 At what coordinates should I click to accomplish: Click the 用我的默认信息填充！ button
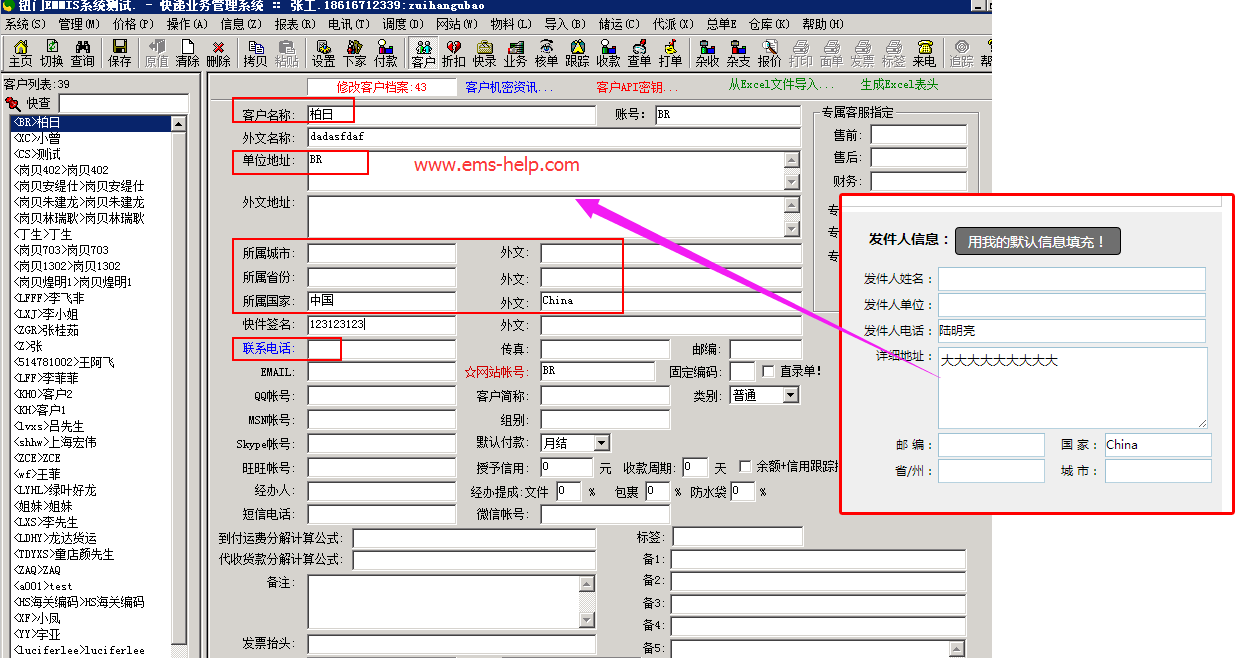1038,241
